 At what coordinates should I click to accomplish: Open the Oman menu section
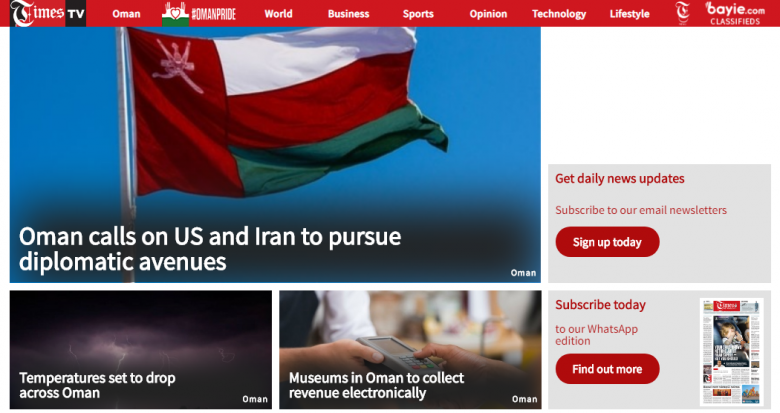click(126, 14)
